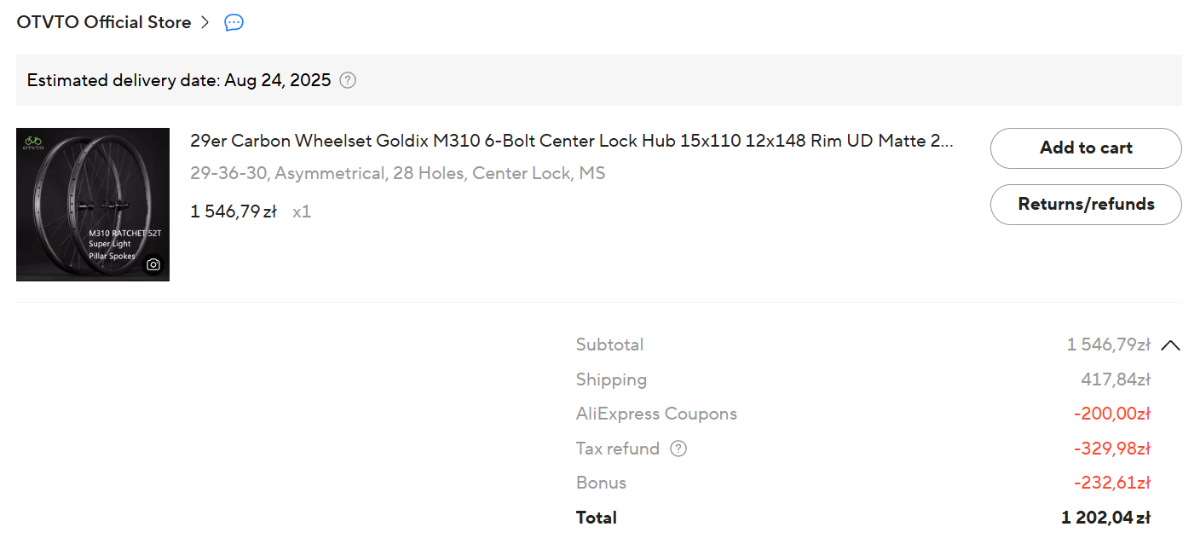Open Returns/refunds for this order
The width and height of the screenshot is (1200, 550).
(x=1085, y=204)
